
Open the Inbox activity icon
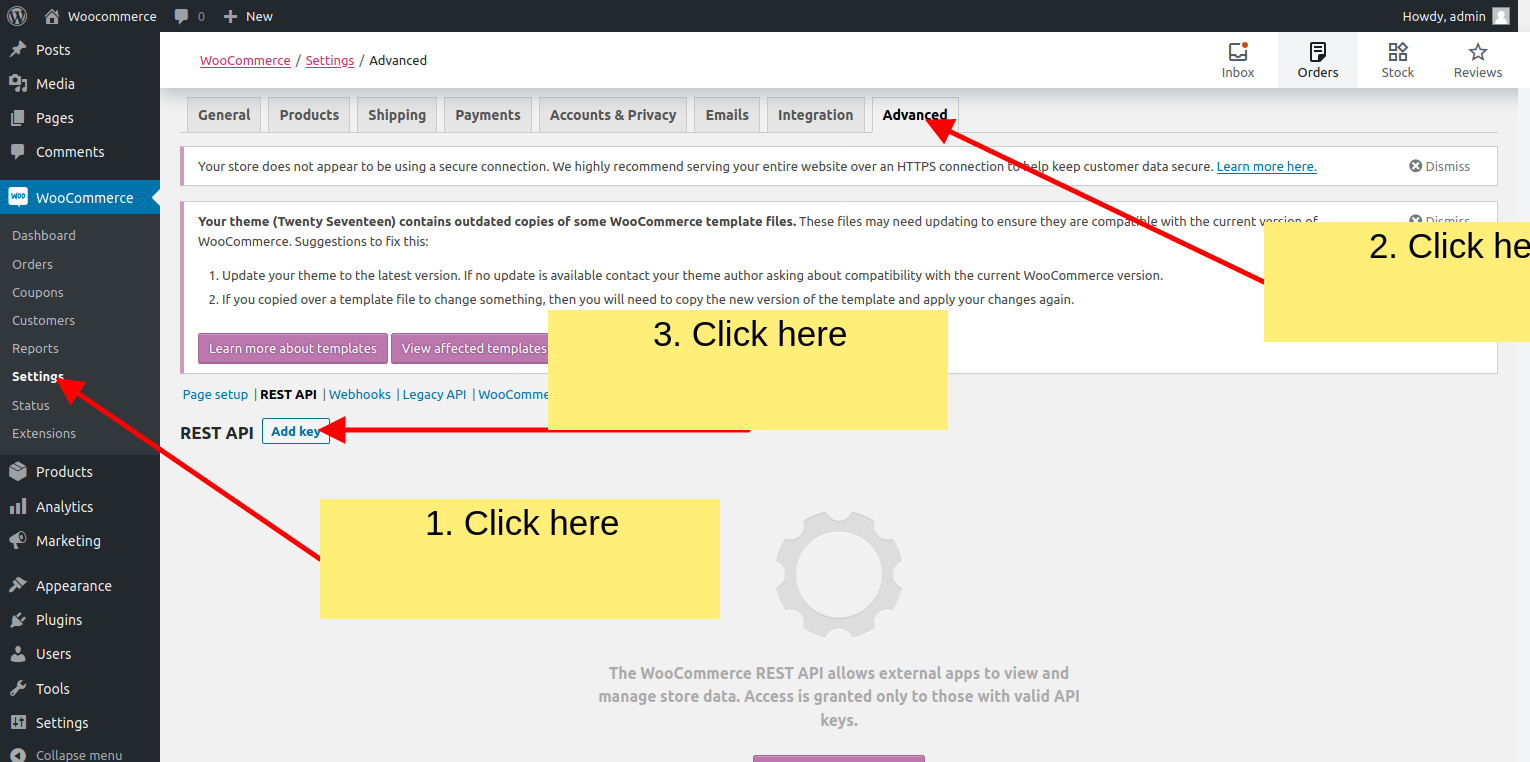pyautogui.click(x=1238, y=52)
